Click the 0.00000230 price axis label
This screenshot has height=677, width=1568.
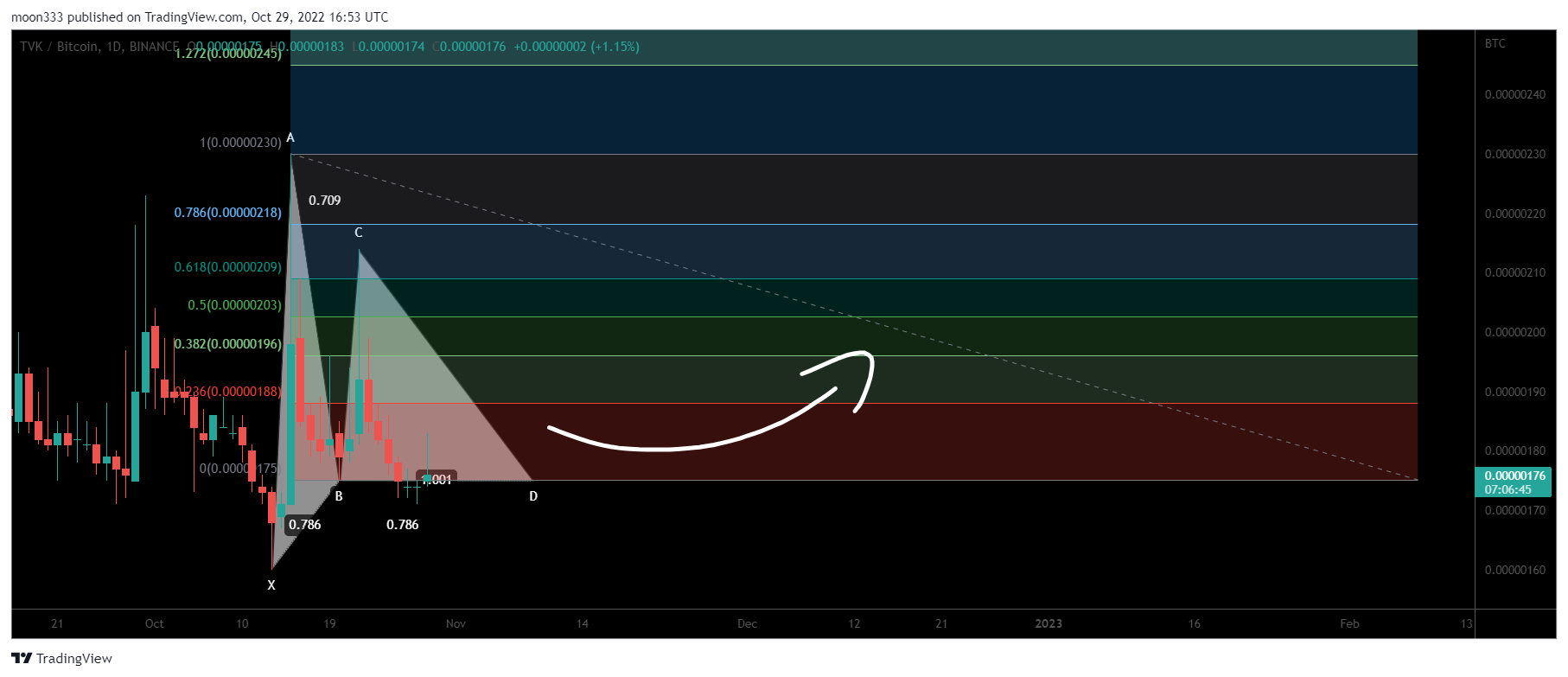[1514, 155]
